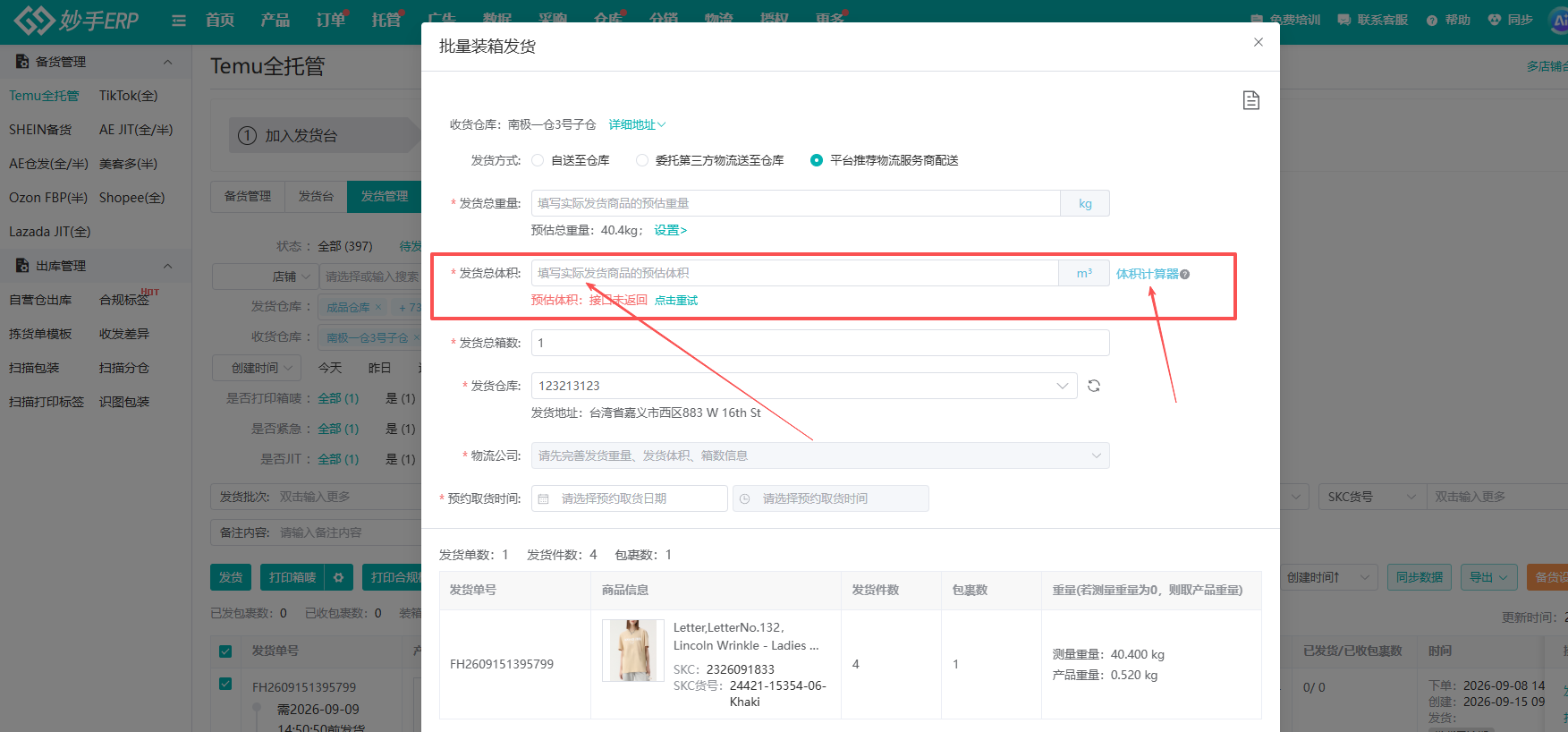Click the 同步数据 button

pos(1420,577)
